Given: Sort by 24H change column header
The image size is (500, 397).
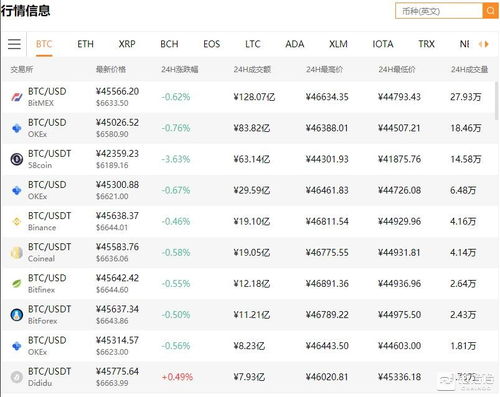Looking at the screenshot, I should coord(180,69).
